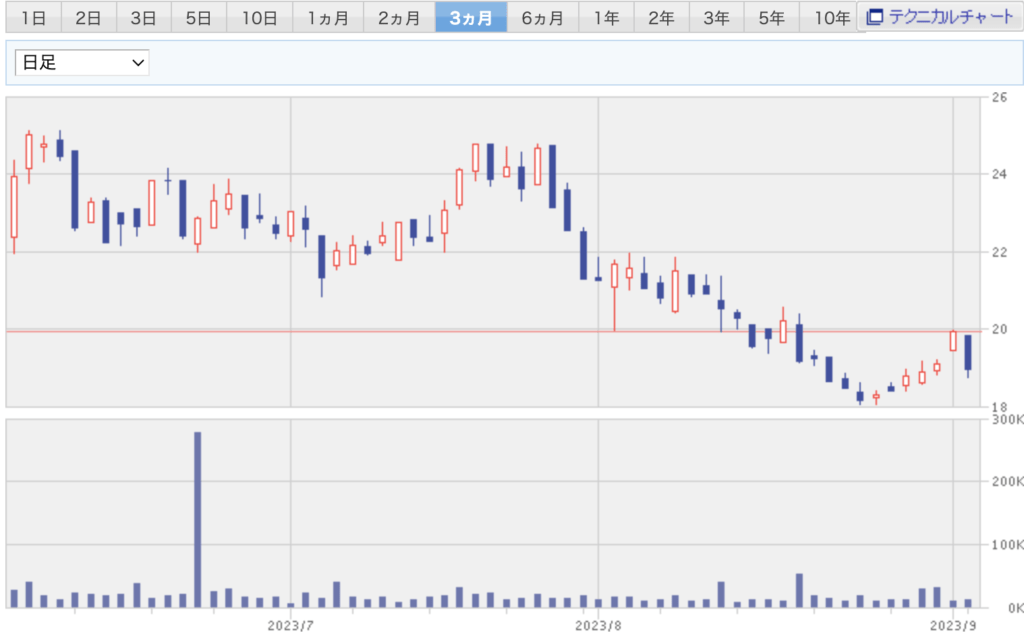This screenshot has height=639, width=1024.
Task: Switch to the 6ヵ月 chart range
Action: coord(542,17)
